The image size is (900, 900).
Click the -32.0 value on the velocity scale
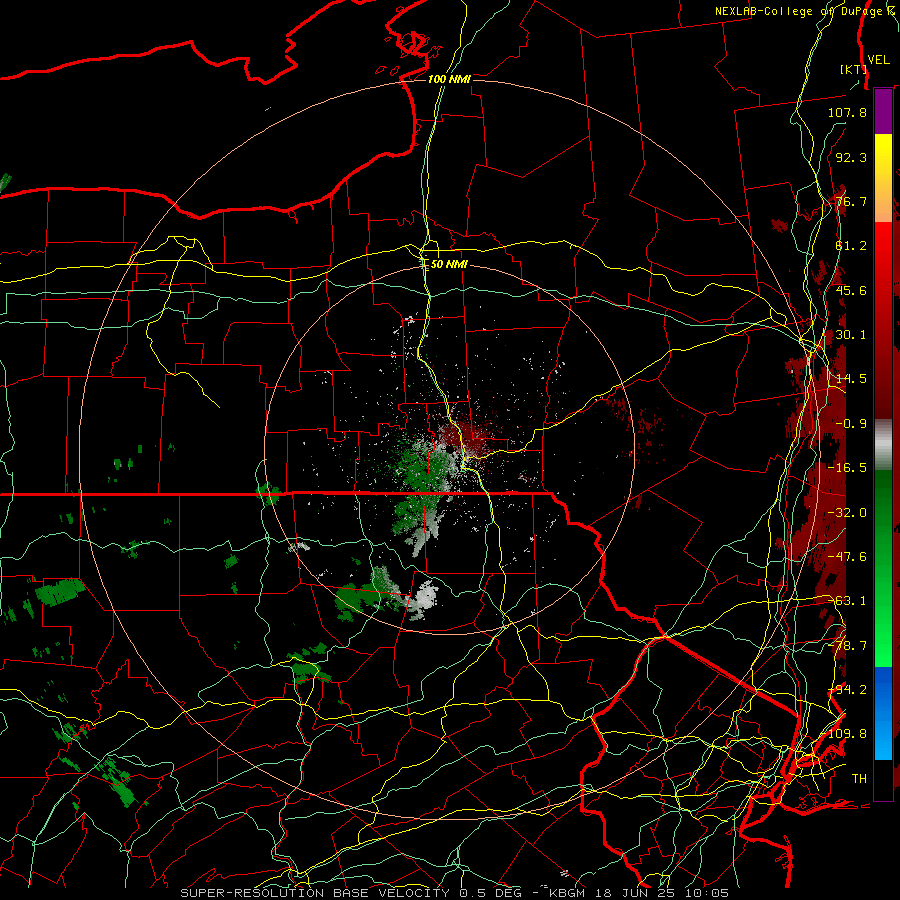(x=847, y=513)
